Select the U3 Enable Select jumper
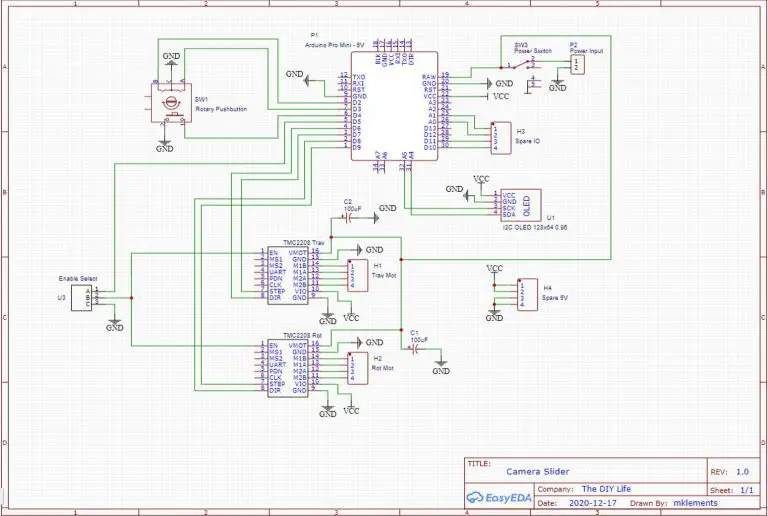The width and height of the screenshot is (768, 516). pos(92,297)
